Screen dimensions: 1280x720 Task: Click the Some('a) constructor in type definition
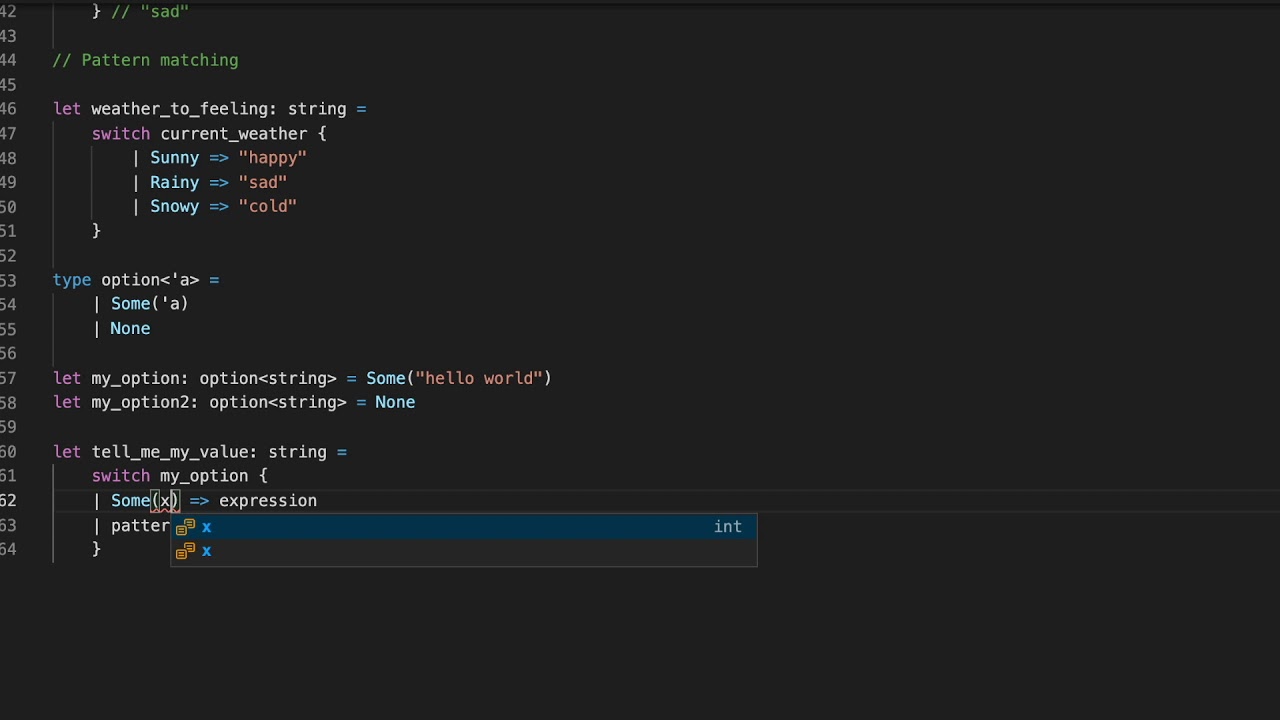coord(149,304)
